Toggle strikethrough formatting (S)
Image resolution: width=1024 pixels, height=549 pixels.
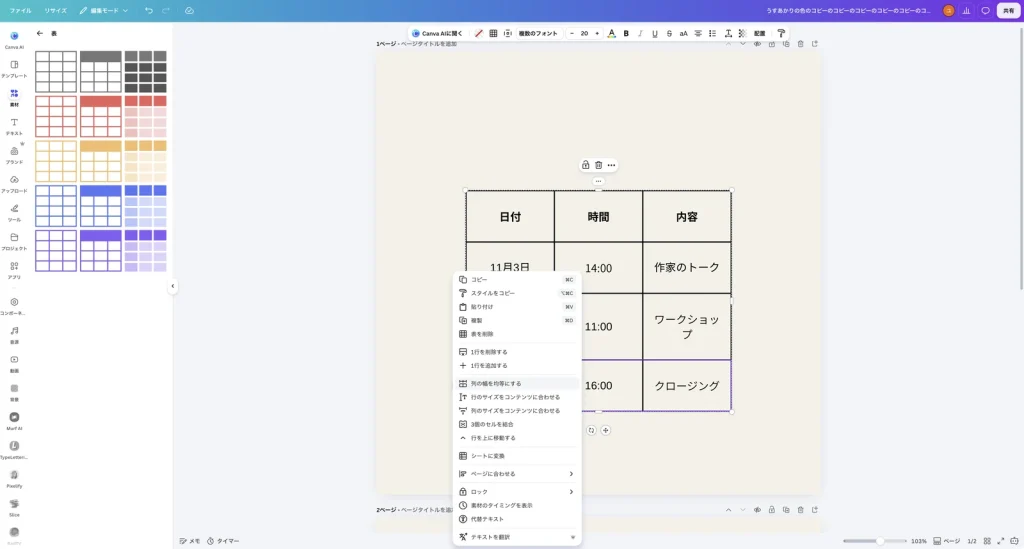tap(669, 33)
